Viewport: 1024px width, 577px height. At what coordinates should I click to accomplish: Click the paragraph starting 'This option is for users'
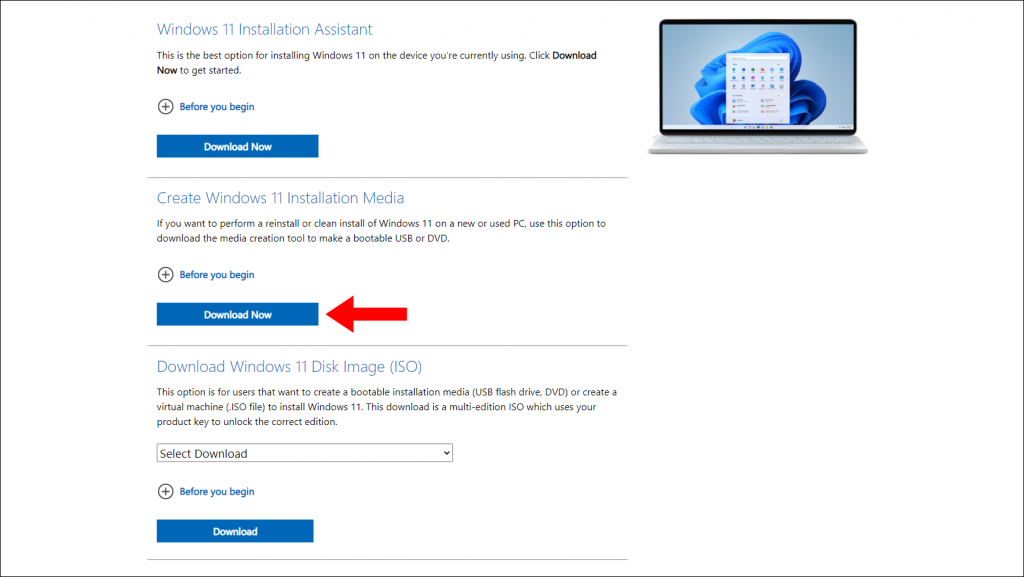click(387, 407)
